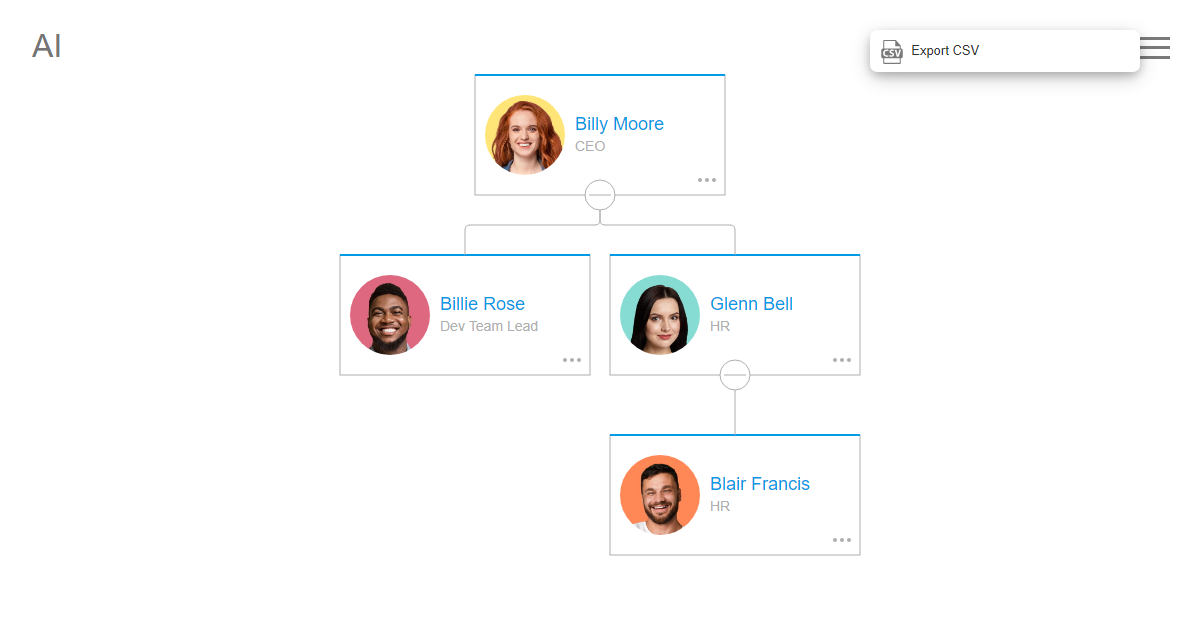Open the options menu on Billy Moore's card
The height and width of the screenshot is (630, 1200).
707,179
